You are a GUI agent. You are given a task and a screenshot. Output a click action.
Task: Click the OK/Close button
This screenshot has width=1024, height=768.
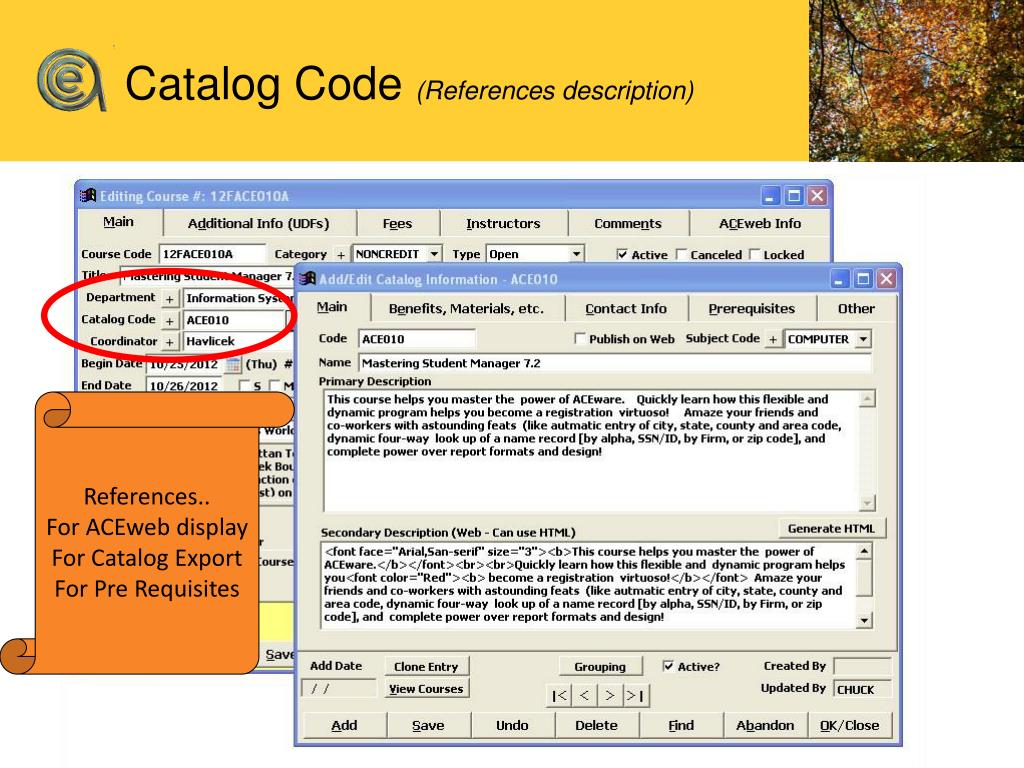[x=849, y=725]
